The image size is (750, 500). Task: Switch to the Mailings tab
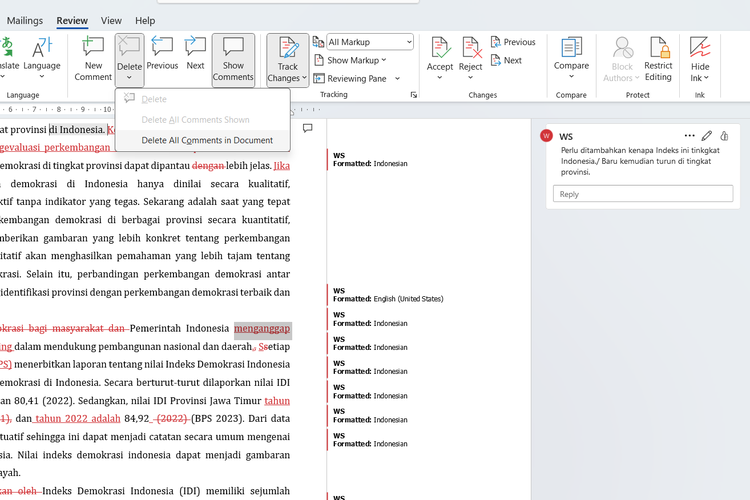[x=25, y=21]
